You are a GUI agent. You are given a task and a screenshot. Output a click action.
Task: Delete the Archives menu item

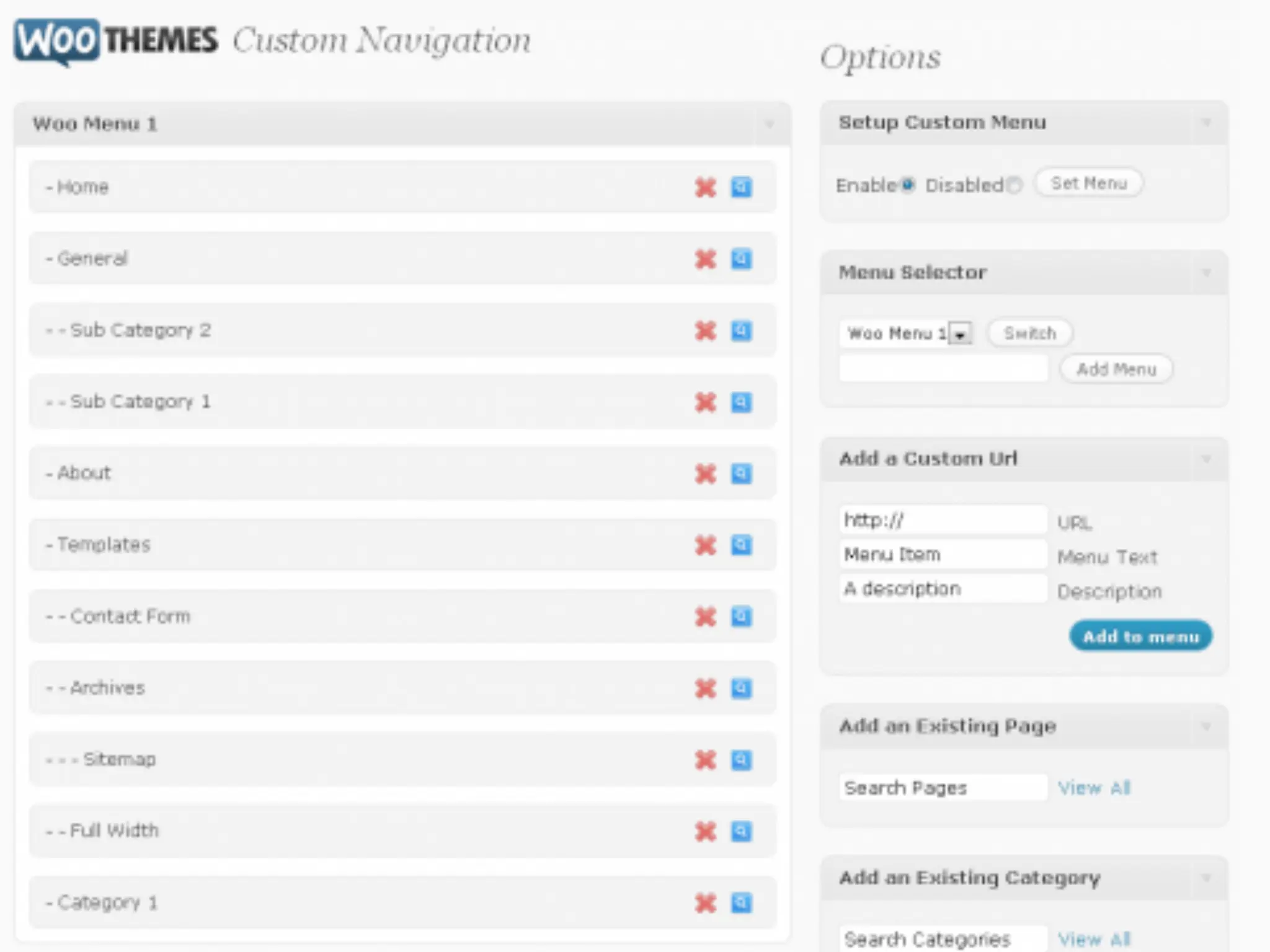tap(705, 689)
